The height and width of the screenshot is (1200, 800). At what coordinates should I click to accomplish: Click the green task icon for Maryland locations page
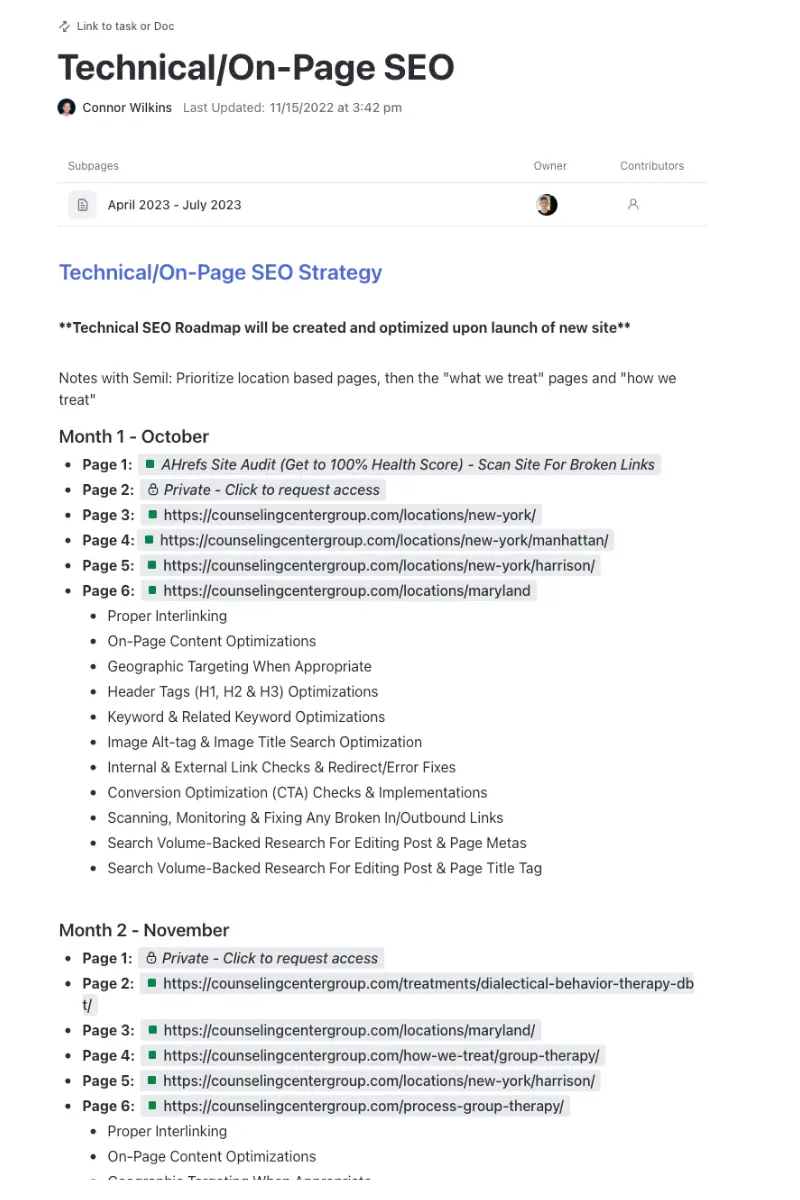click(x=151, y=590)
